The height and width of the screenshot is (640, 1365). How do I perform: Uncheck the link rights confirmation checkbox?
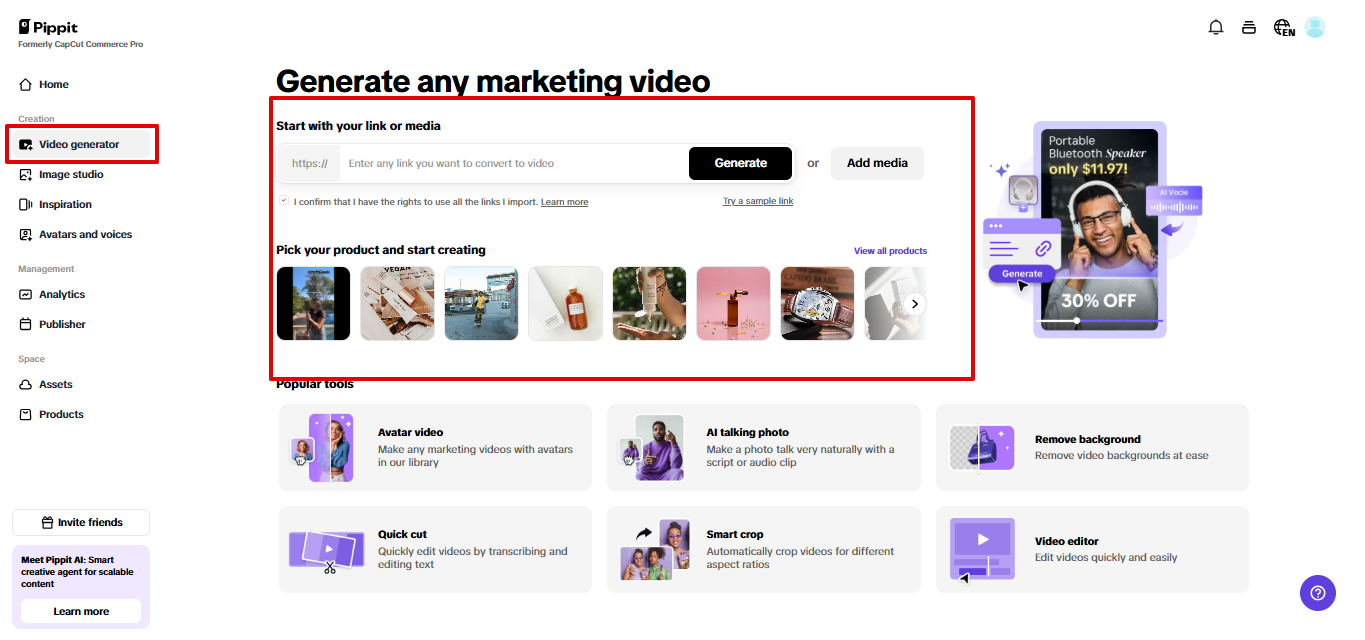tap(283, 200)
